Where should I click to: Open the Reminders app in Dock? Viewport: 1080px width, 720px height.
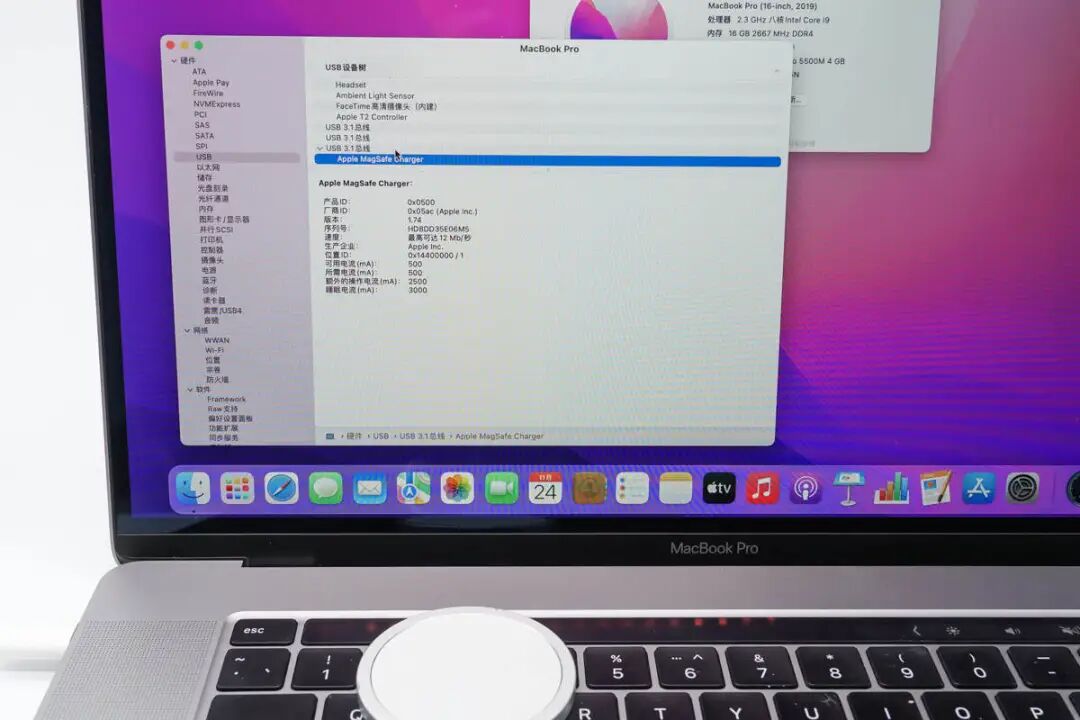tap(632, 488)
